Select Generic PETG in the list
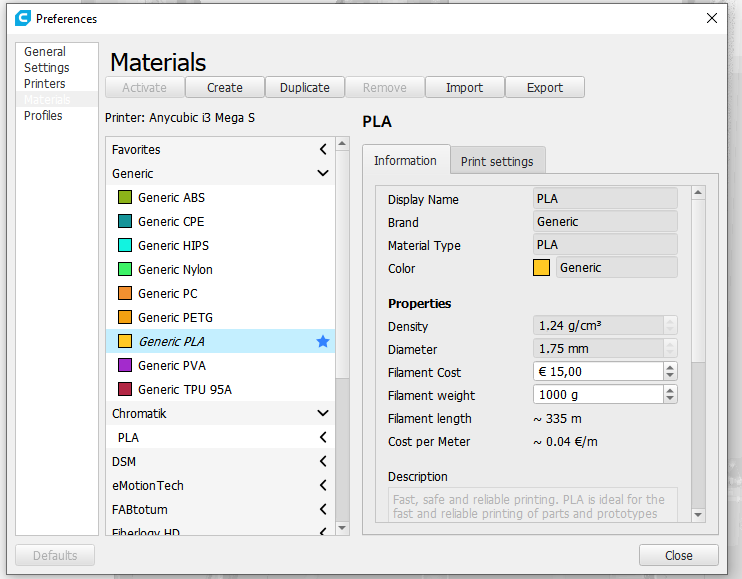The width and height of the screenshot is (742, 579). click(221, 317)
